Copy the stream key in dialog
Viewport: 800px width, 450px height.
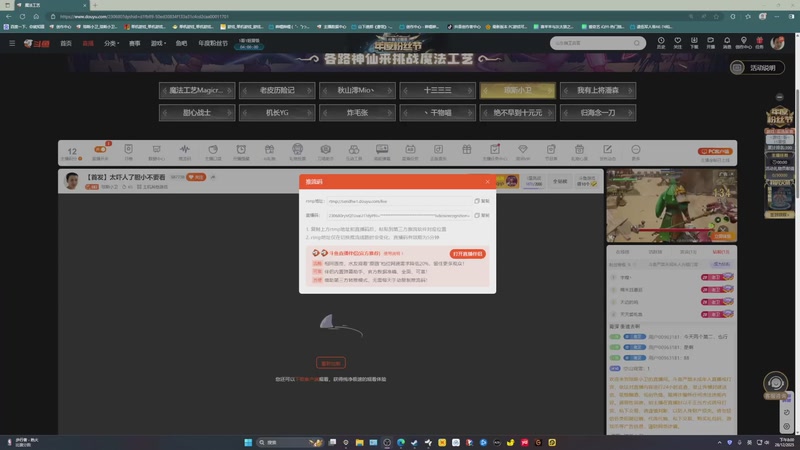point(482,215)
